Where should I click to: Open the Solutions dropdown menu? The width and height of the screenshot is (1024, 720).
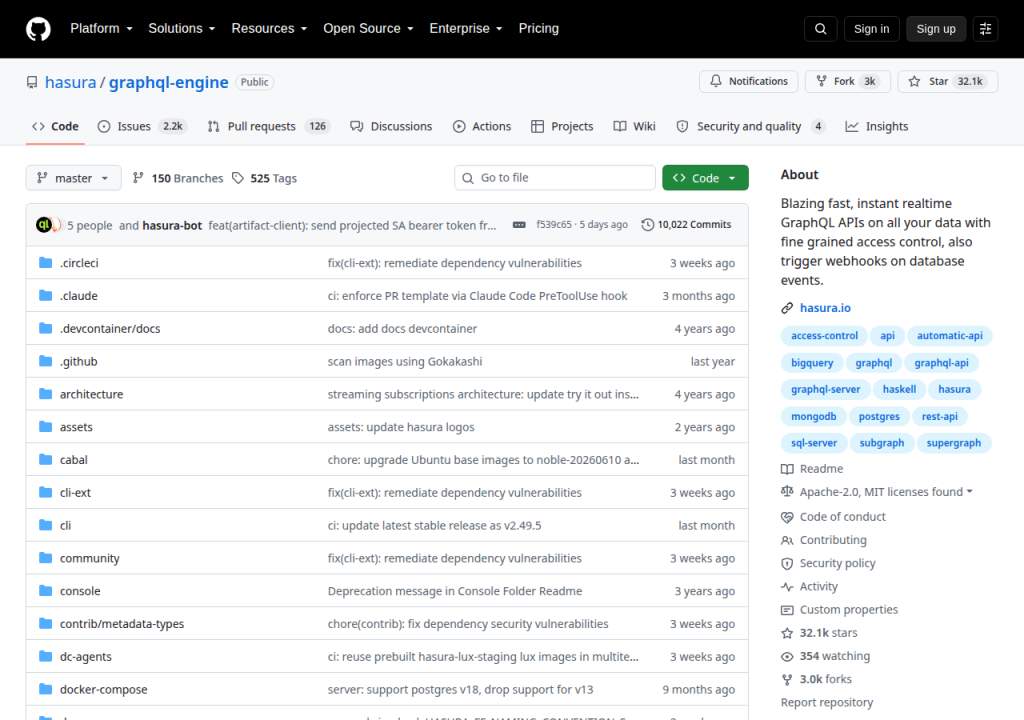click(182, 29)
